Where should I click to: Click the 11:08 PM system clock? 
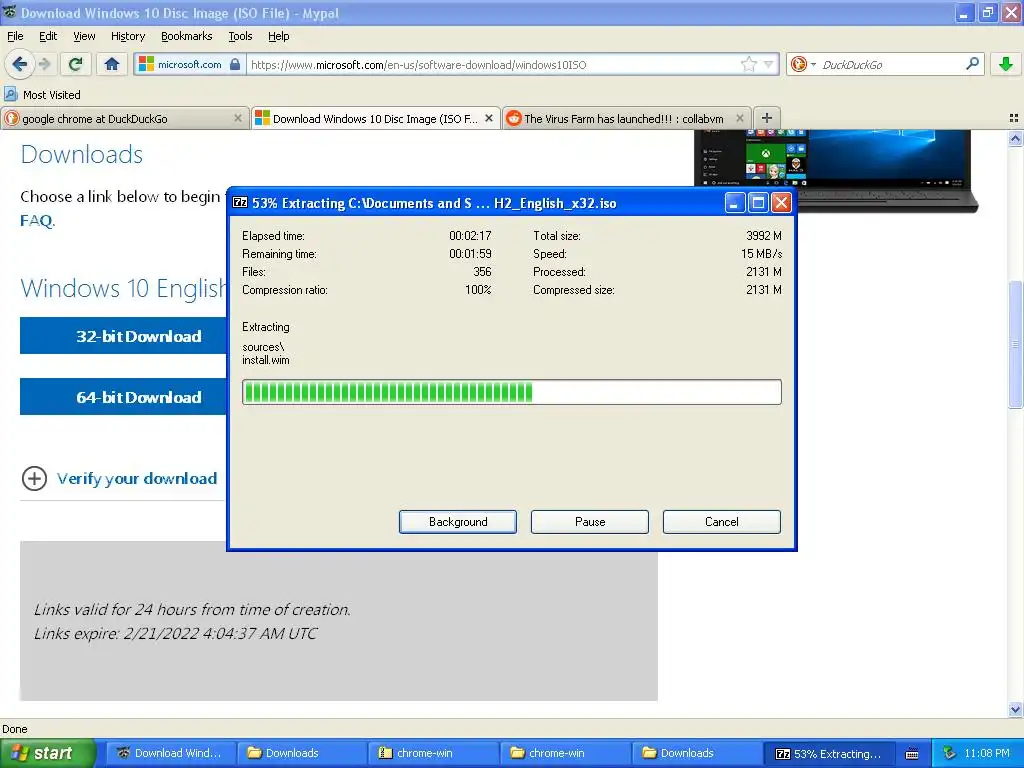click(987, 753)
